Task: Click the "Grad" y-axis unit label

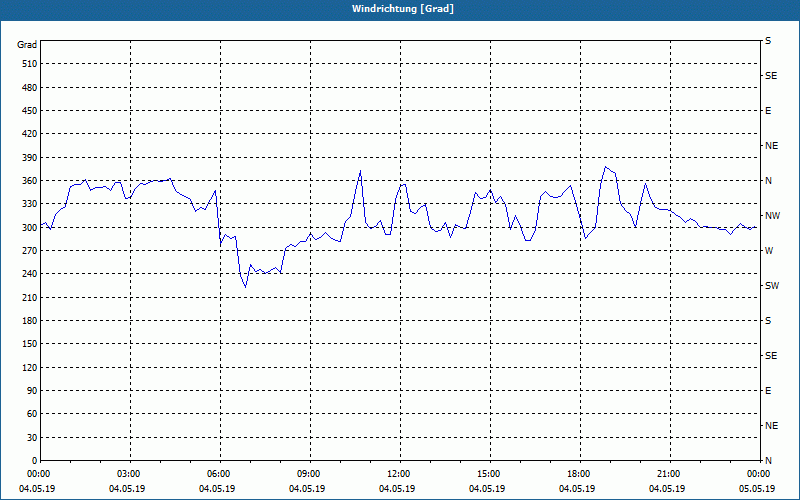Action: point(27,45)
